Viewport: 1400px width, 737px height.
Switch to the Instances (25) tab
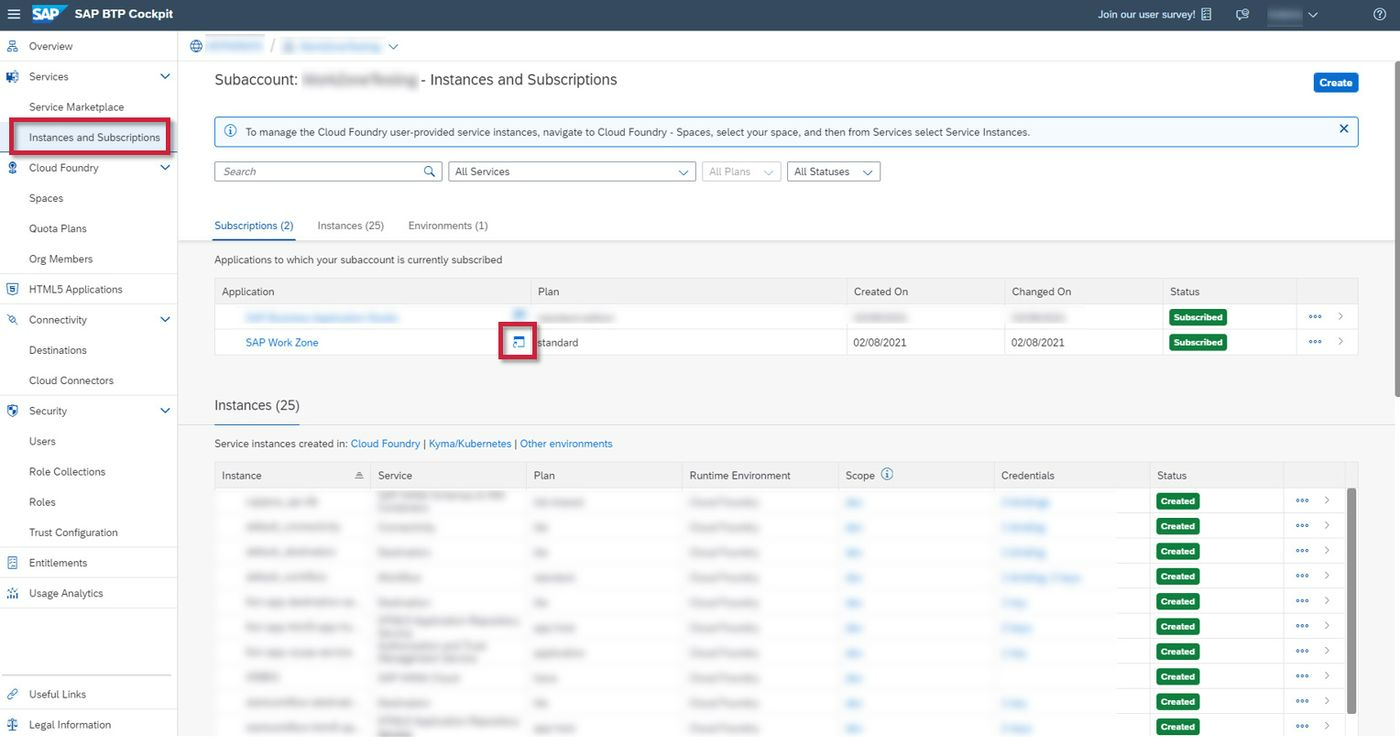pos(351,226)
